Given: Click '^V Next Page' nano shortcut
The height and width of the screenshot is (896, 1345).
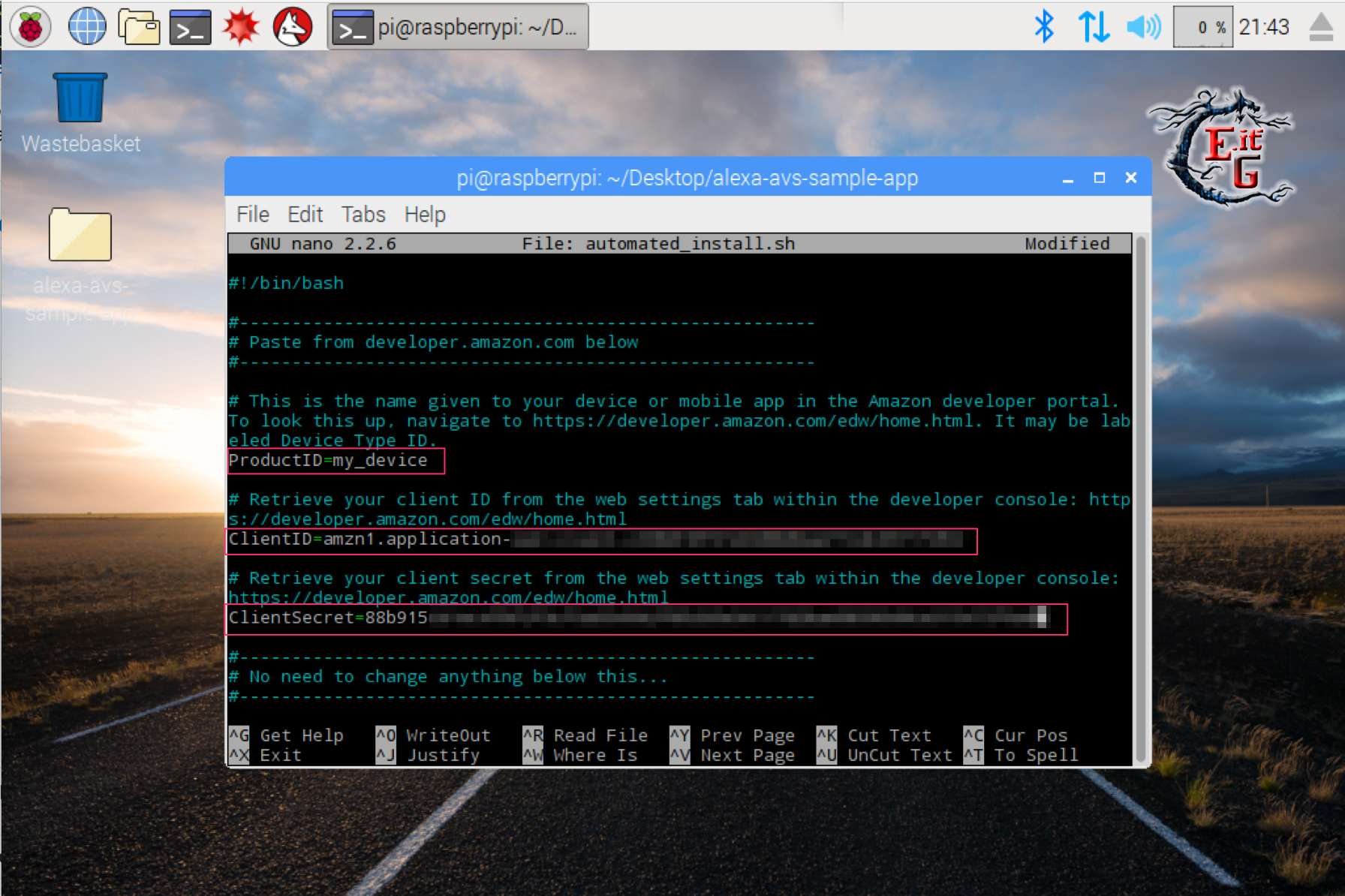Looking at the screenshot, I should (x=732, y=755).
